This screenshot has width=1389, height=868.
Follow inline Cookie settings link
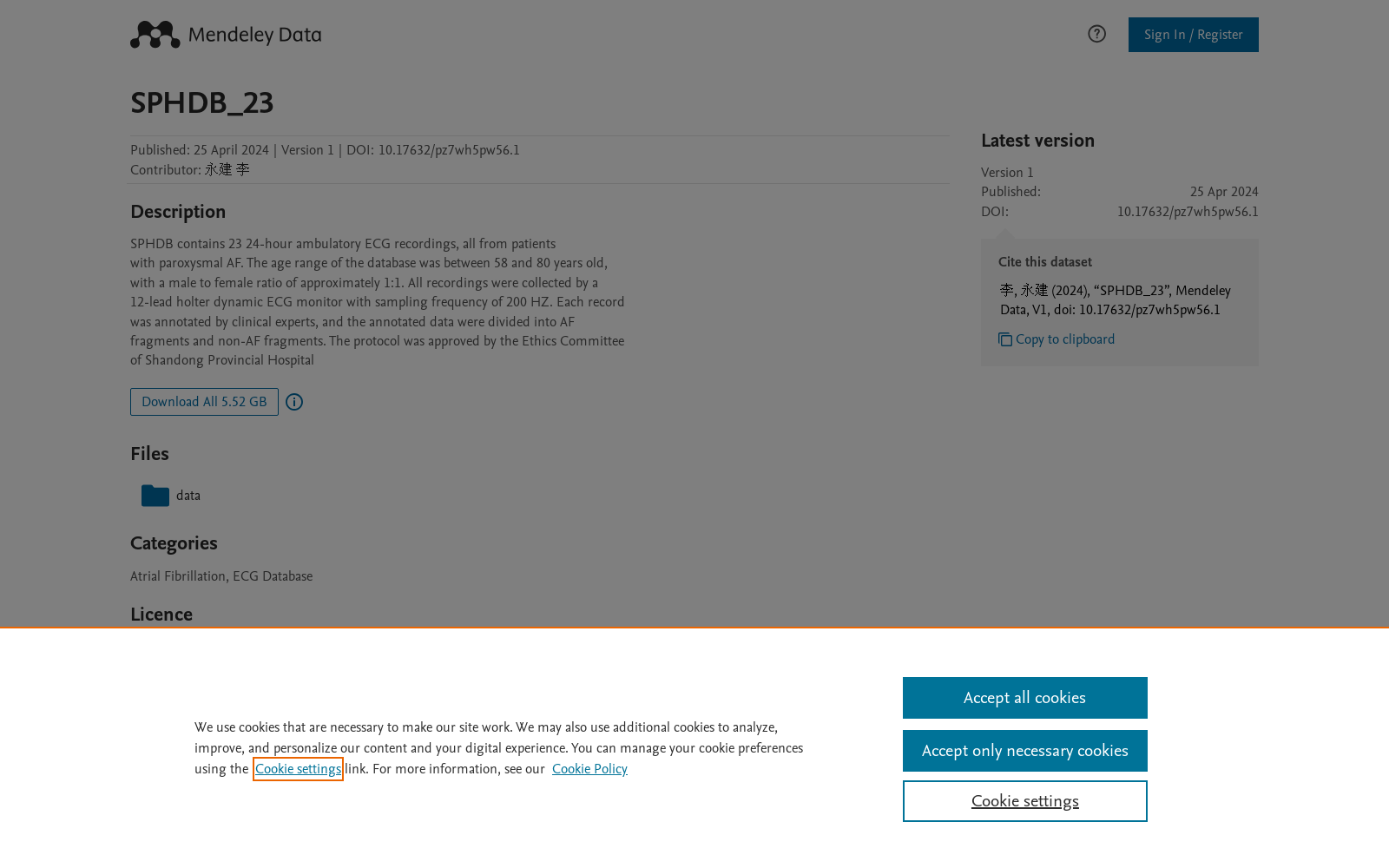pos(298,769)
